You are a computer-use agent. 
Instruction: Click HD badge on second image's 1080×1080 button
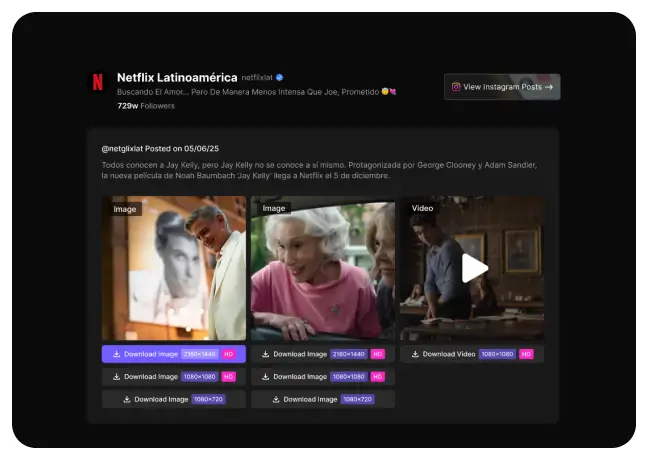378,377
